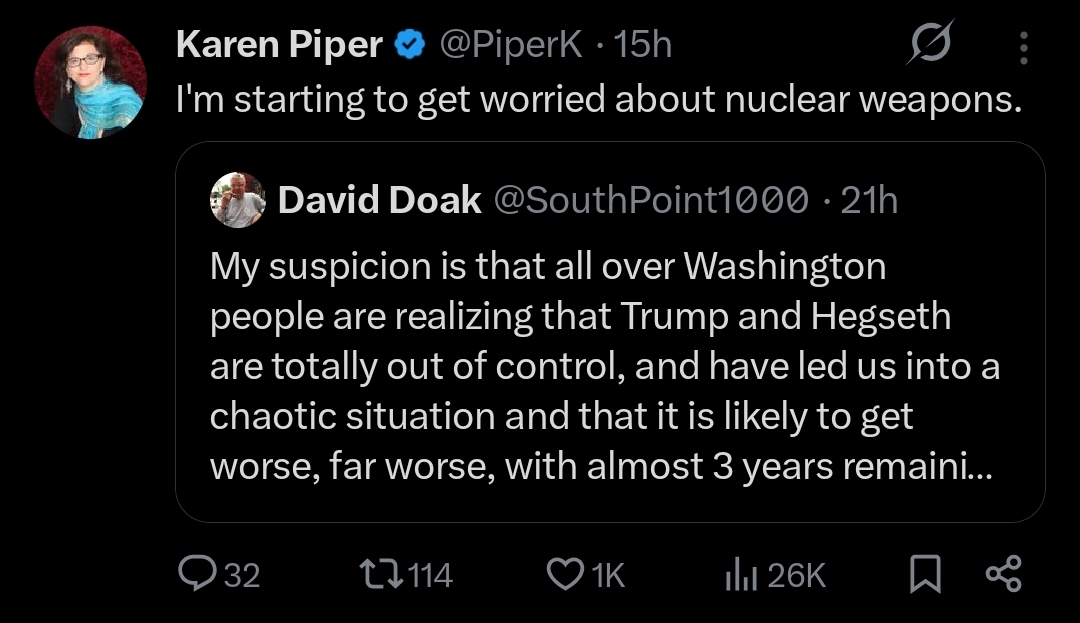Open the three-dot more options menu

click(1022, 46)
